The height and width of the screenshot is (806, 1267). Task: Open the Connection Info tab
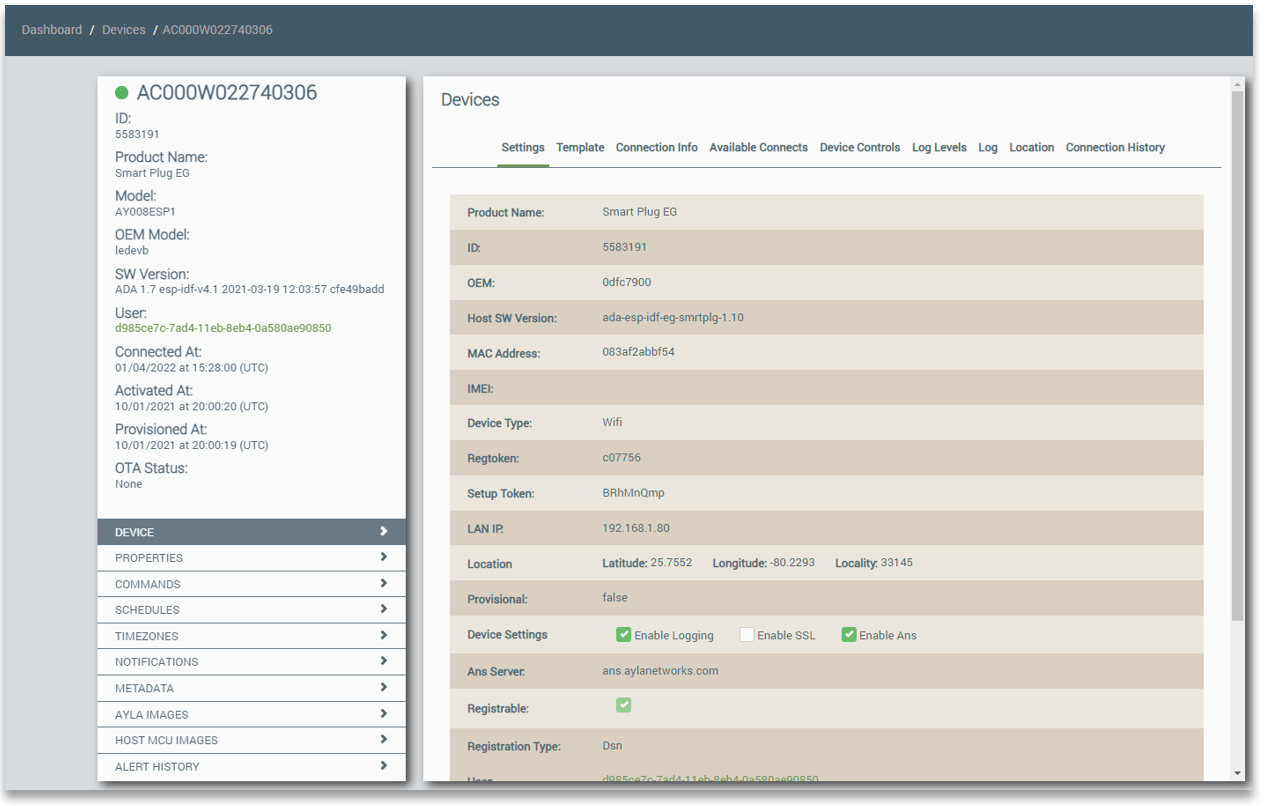[x=657, y=147]
